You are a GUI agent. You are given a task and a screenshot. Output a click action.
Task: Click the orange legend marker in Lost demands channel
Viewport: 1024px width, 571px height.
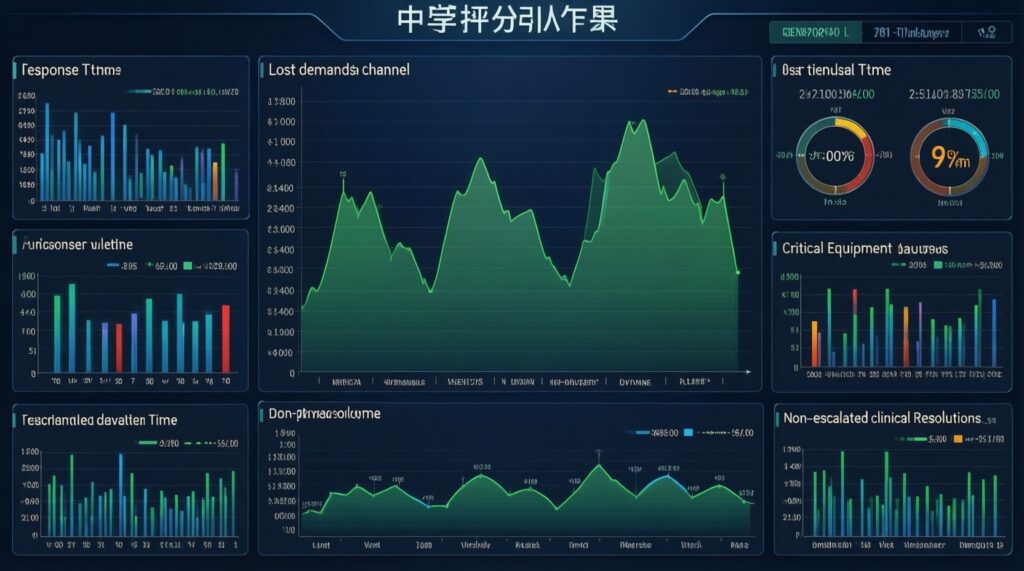pyautogui.click(x=671, y=92)
